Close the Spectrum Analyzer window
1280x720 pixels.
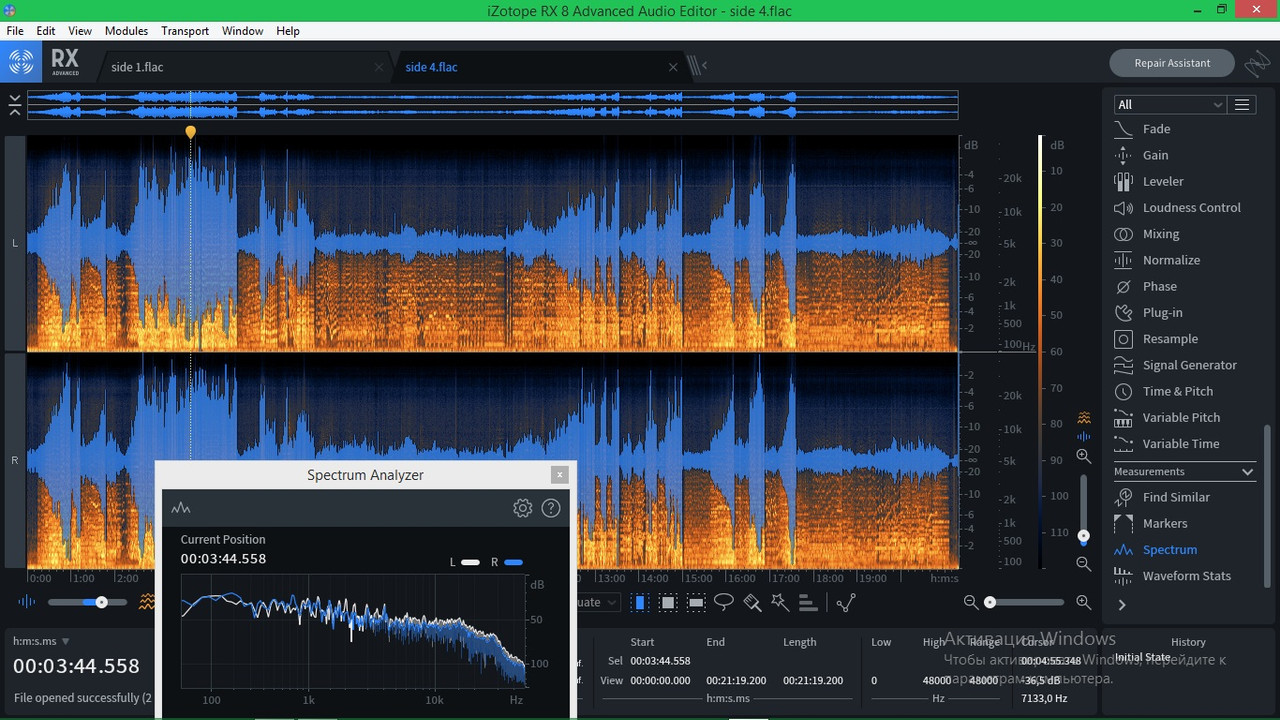560,475
